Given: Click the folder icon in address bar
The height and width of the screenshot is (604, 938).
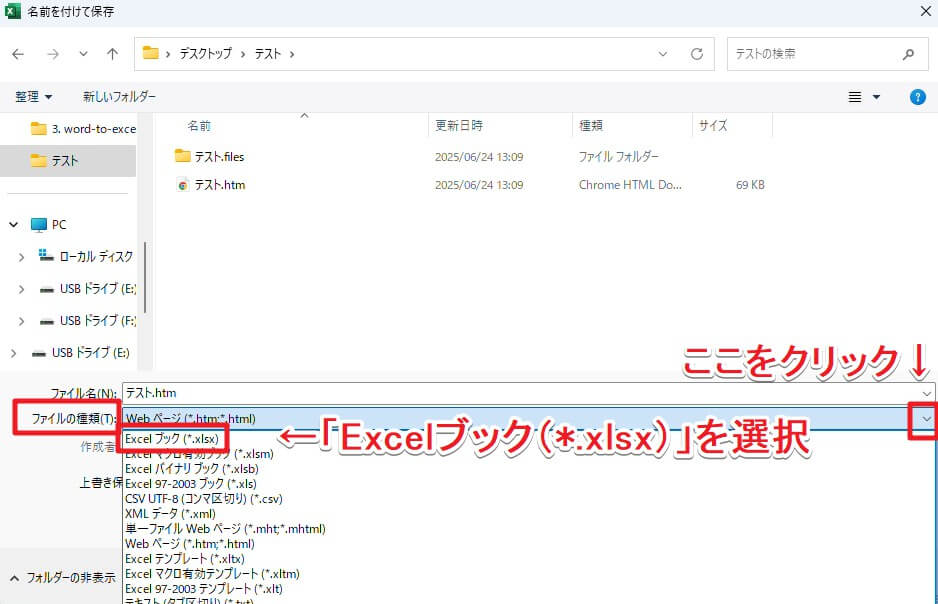Looking at the screenshot, I should [x=151, y=53].
